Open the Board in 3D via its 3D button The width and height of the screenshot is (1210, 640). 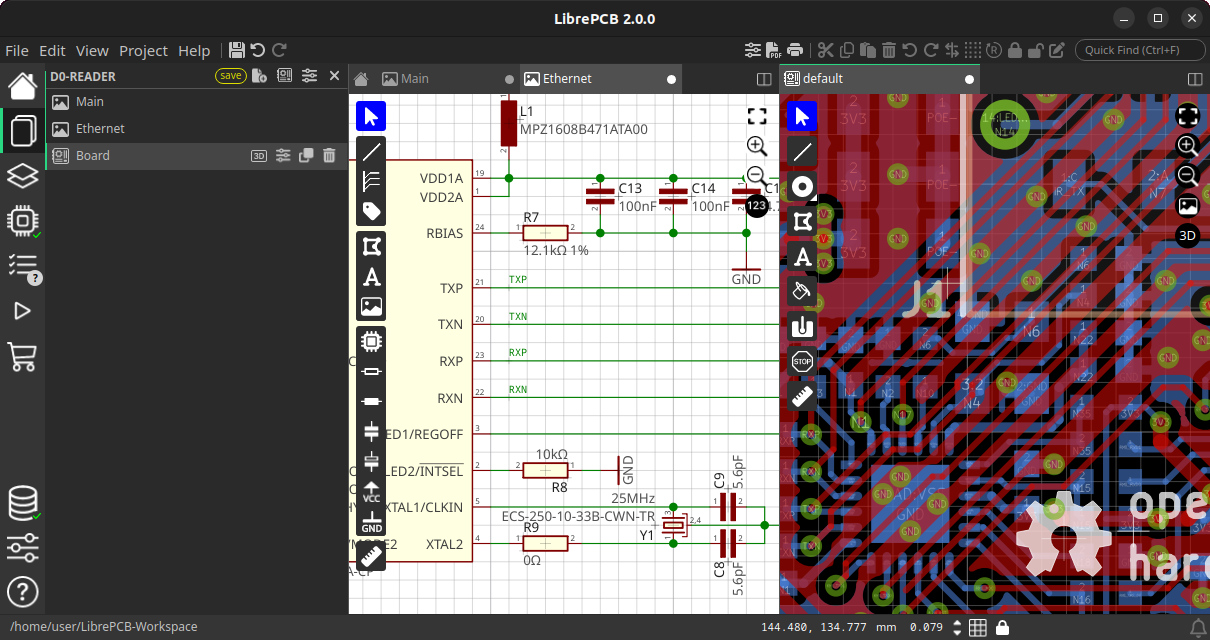(x=259, y=155)
